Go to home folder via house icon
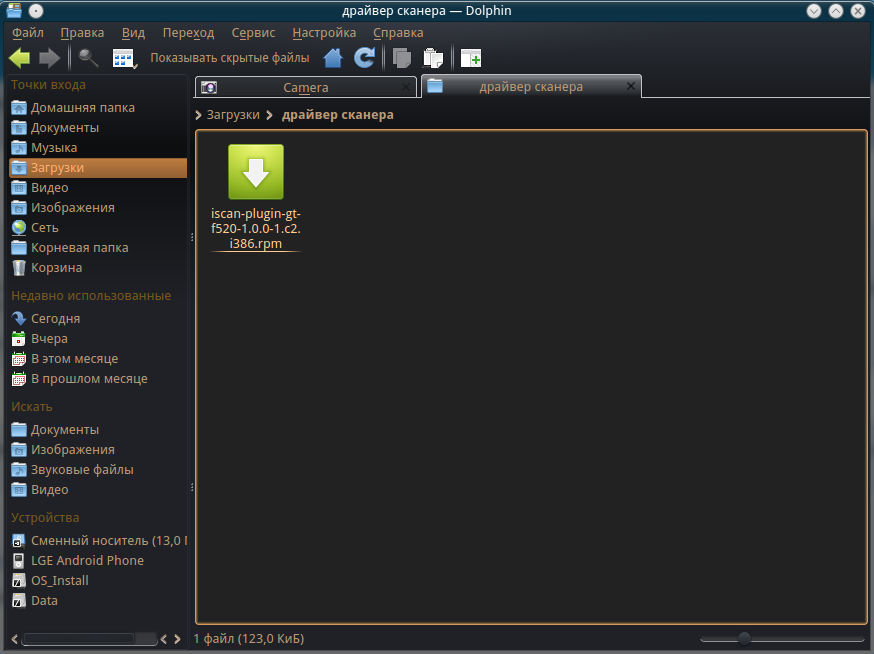The image size is (874, 654). [x=333, y=58]
